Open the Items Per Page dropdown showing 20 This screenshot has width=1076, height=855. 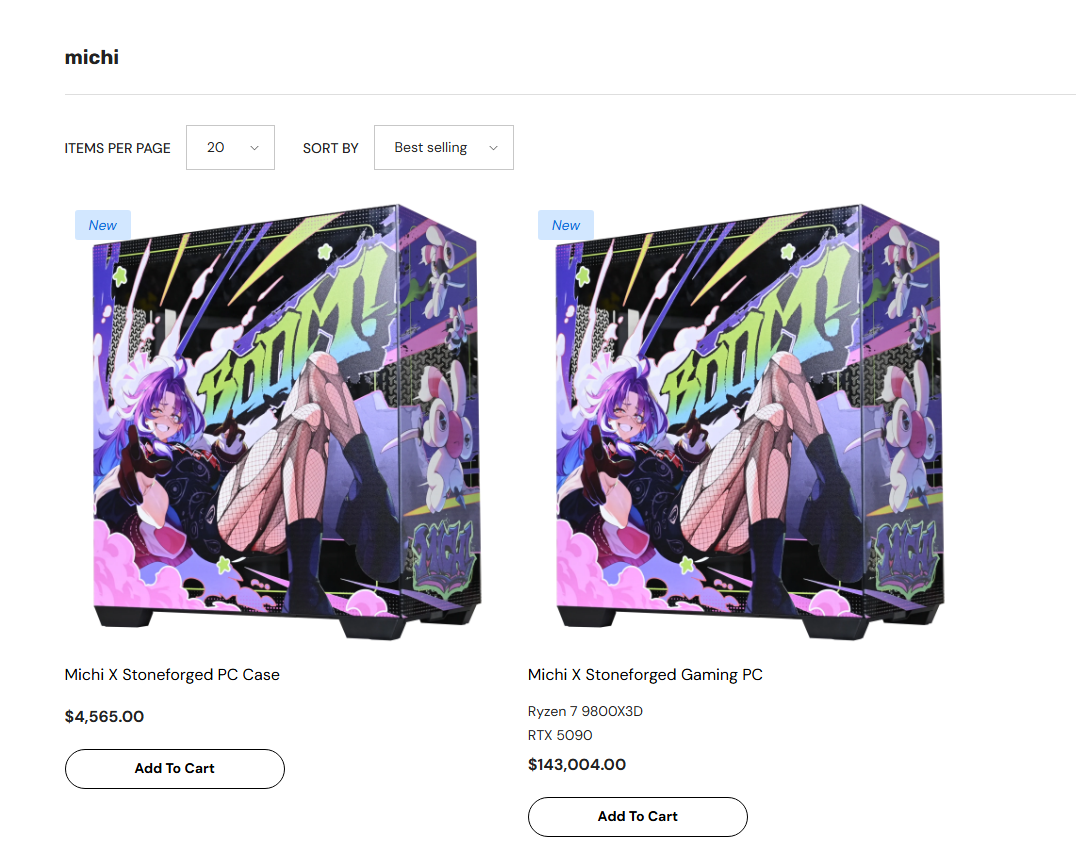click(230, 148)
